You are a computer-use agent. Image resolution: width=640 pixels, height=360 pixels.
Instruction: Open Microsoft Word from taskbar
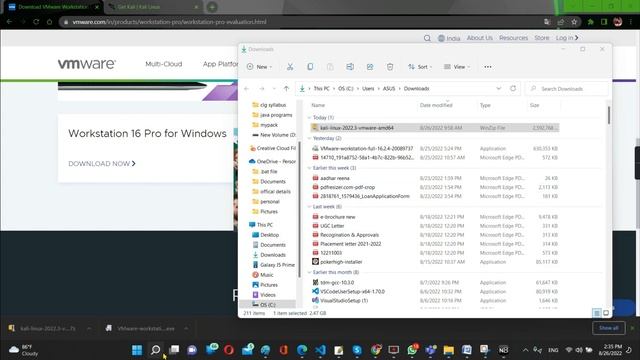click(x=467, y=350)
